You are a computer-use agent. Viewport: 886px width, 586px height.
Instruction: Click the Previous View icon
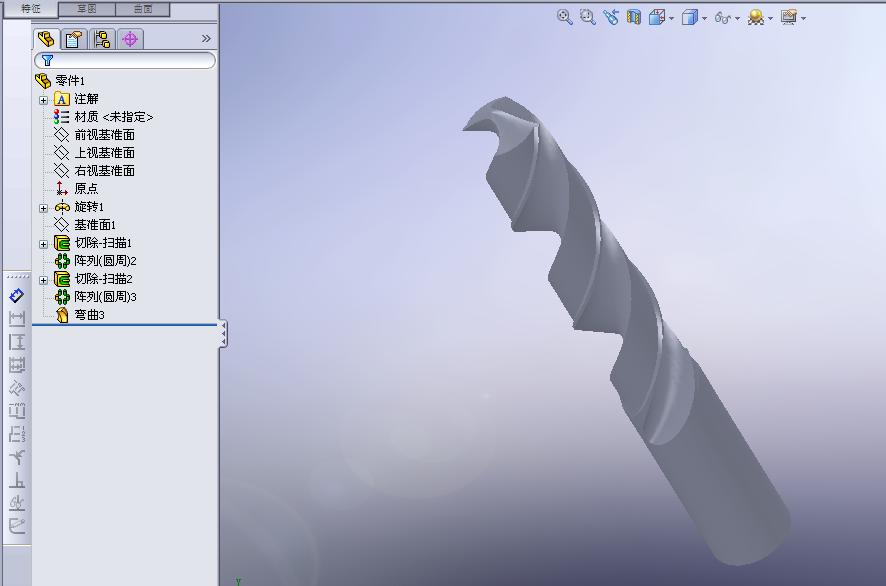click(611, 17)
